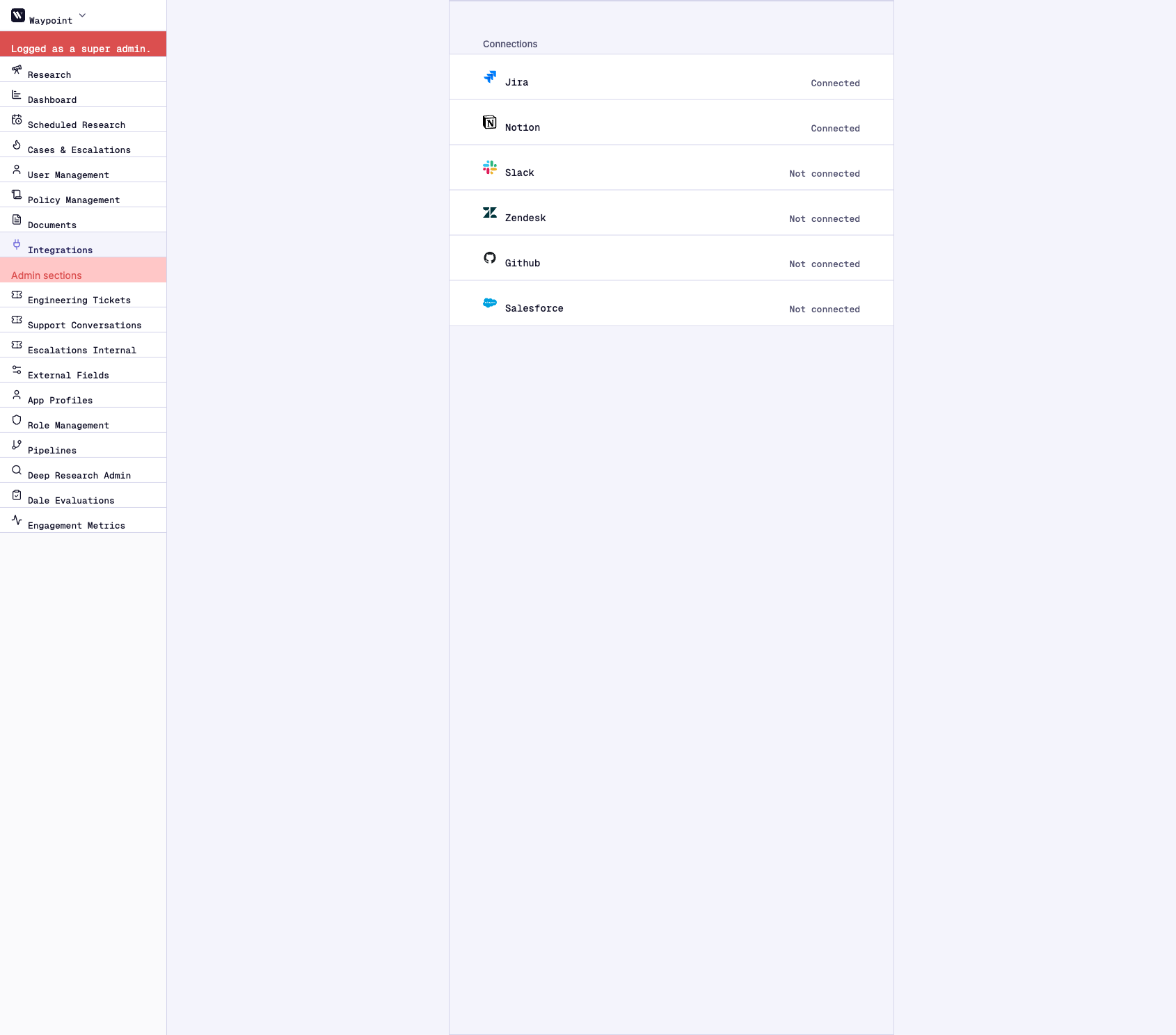
Task: Go to Dashboard in sidebar
Action: pos(83,95)
